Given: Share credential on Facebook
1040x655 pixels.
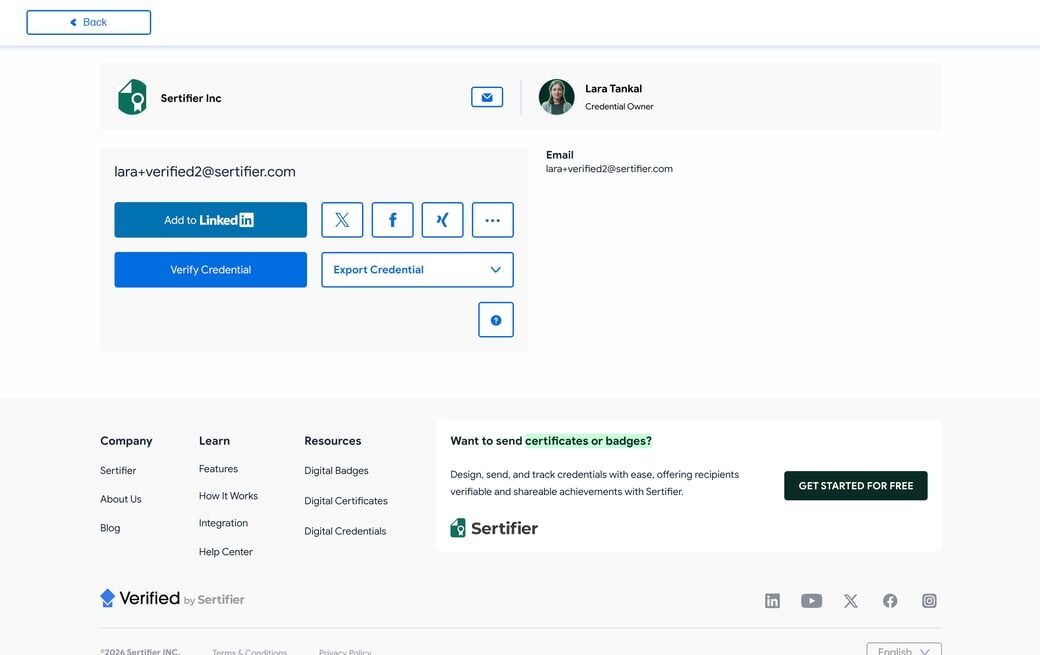Looking at the screenshot, I should tap(393, 220).
